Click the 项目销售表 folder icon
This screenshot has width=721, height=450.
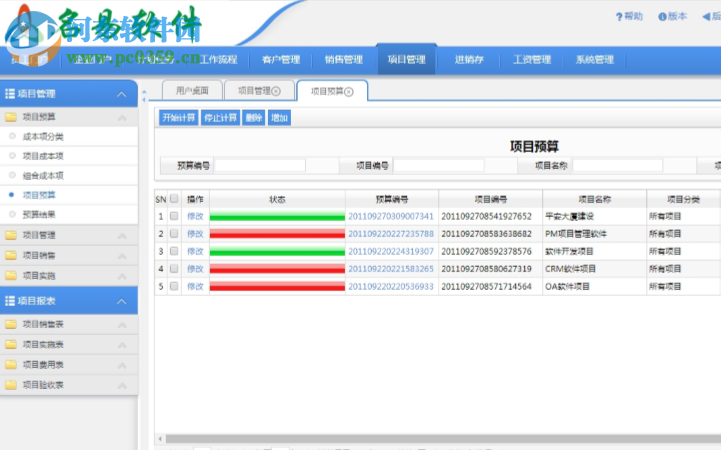pos(11,324)
